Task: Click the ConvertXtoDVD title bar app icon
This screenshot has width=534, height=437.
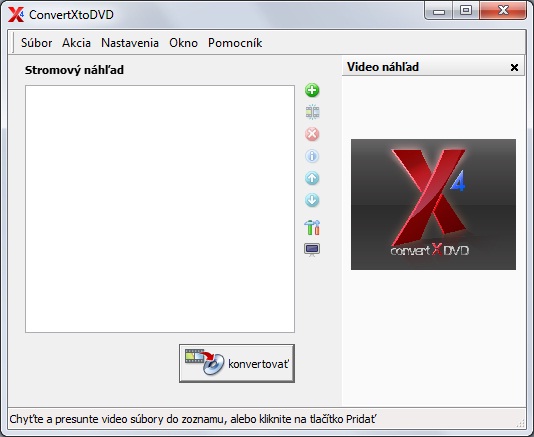Action: tap(16, 15)
